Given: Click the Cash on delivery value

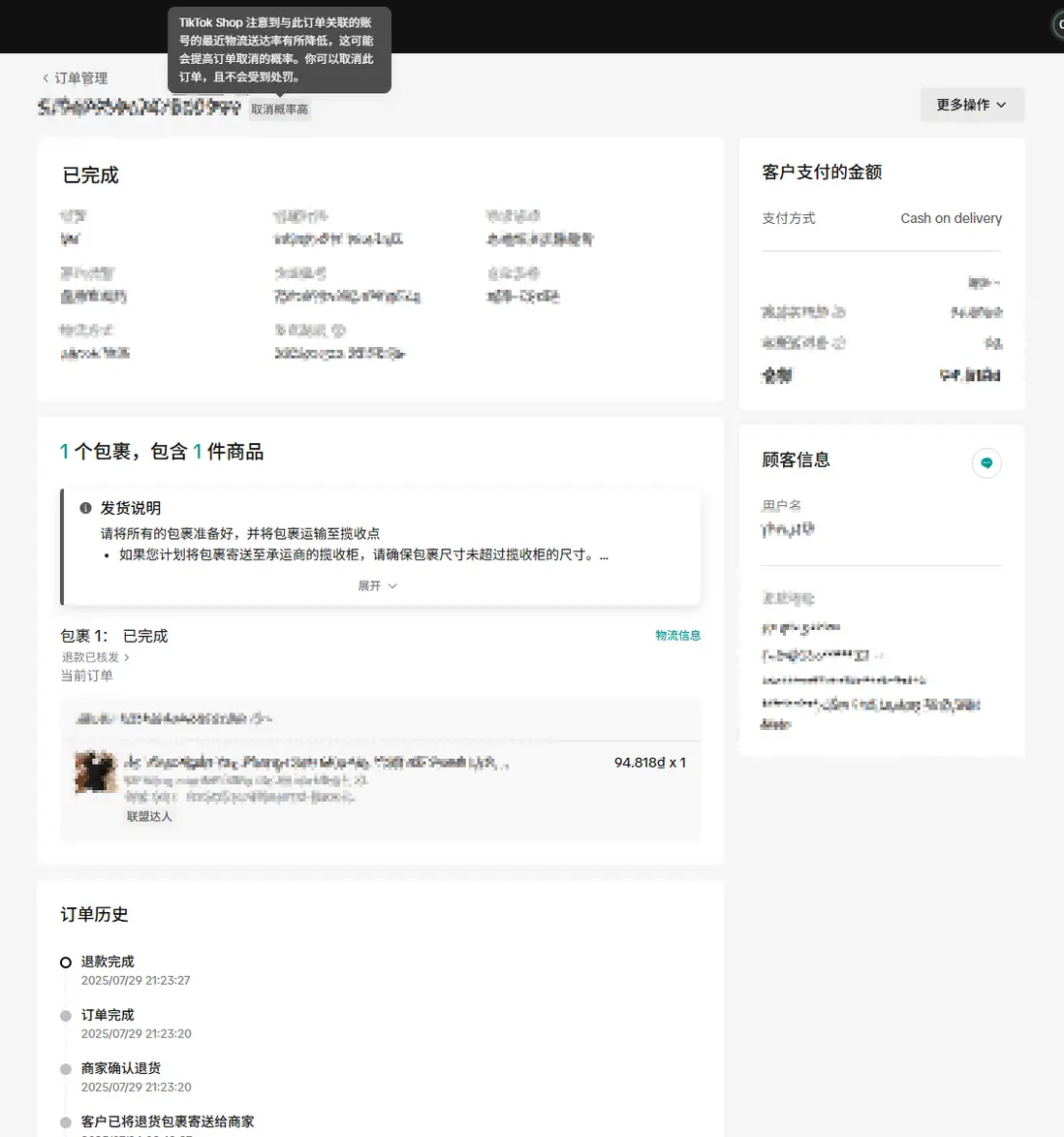Looking at the screenshot, I should point(951,218).
